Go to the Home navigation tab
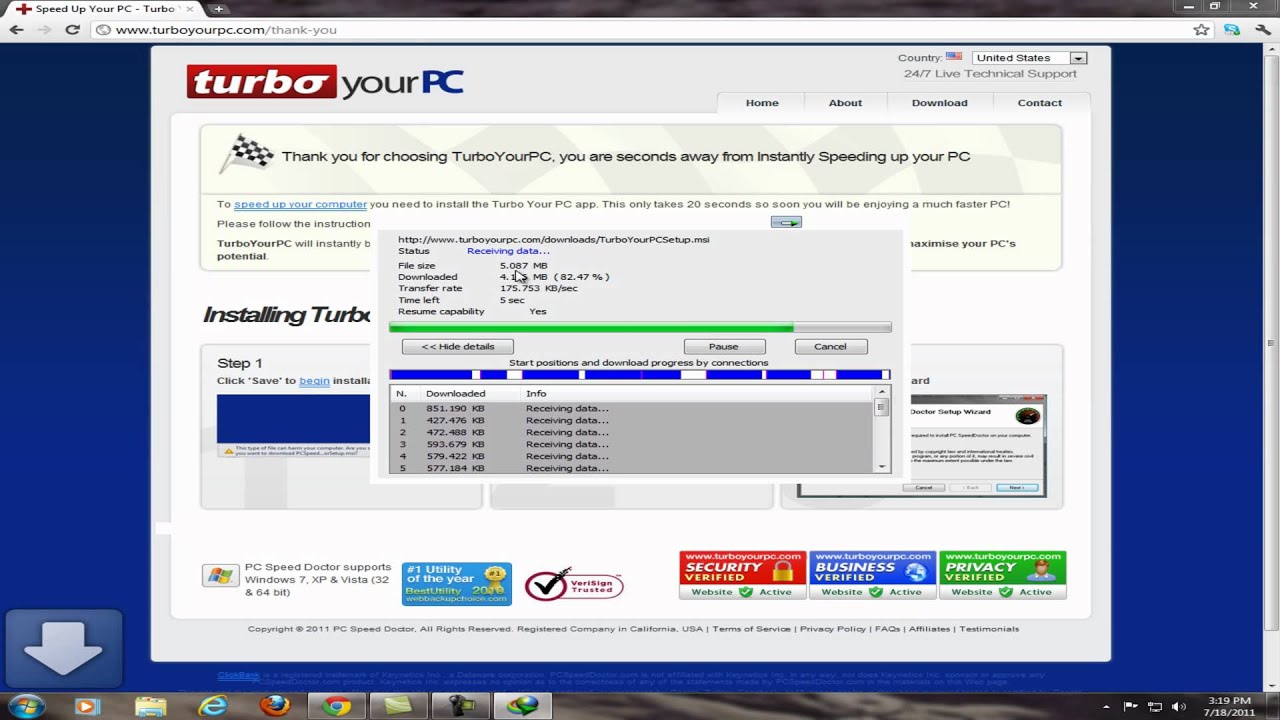1280x720 pixels. coord(762,103)
